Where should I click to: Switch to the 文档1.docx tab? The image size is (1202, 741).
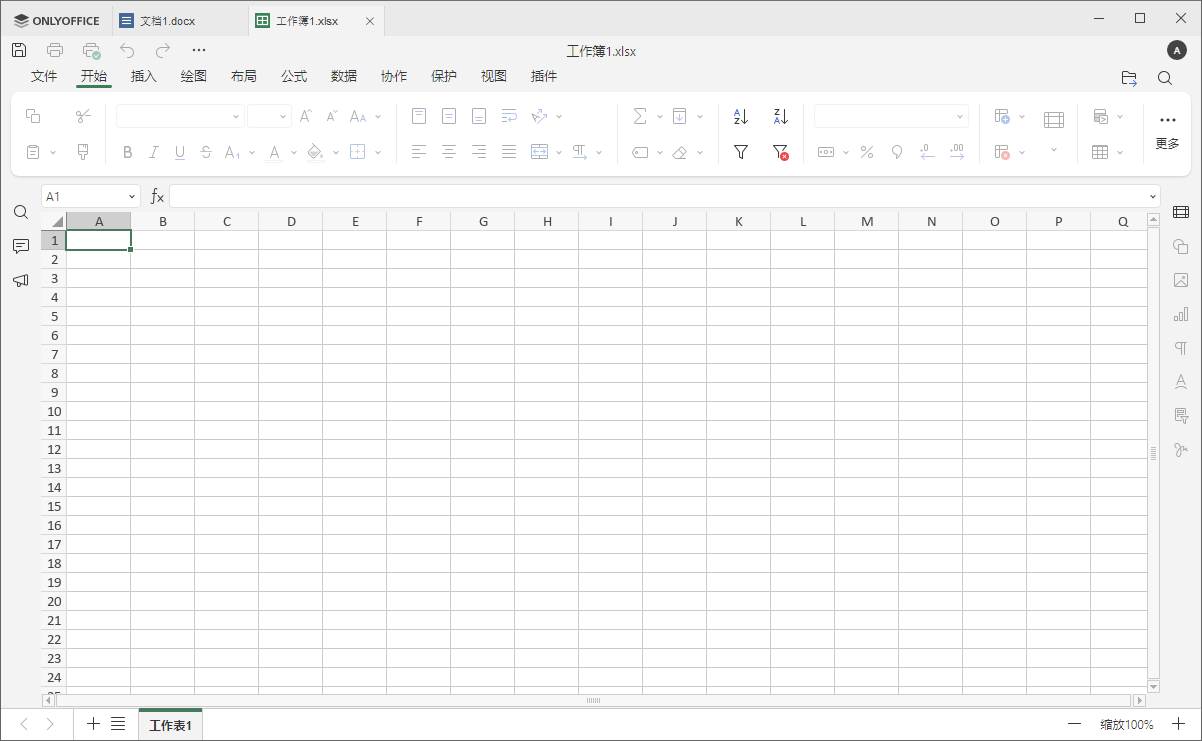167,20
